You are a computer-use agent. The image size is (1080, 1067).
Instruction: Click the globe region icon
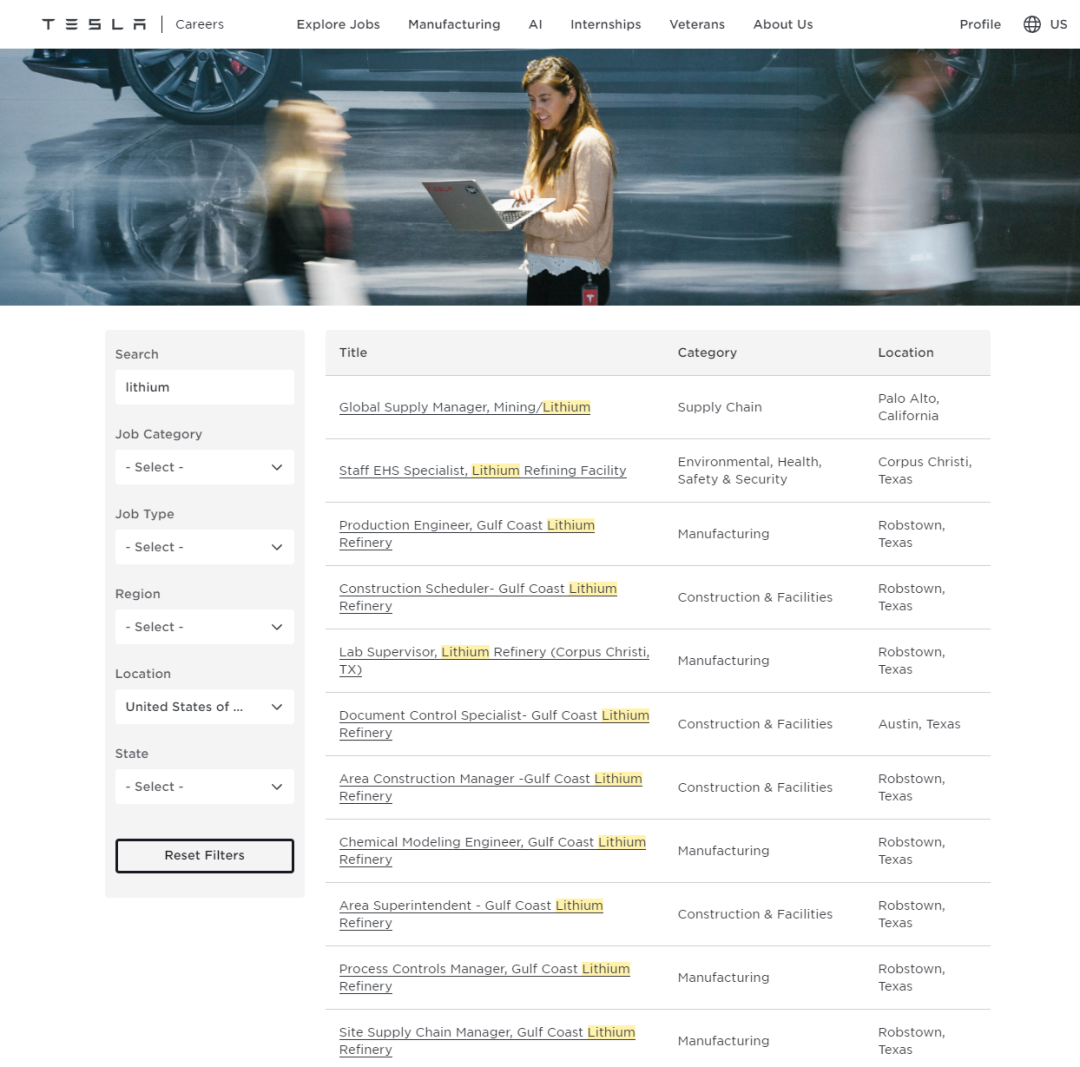[1032, 24]
